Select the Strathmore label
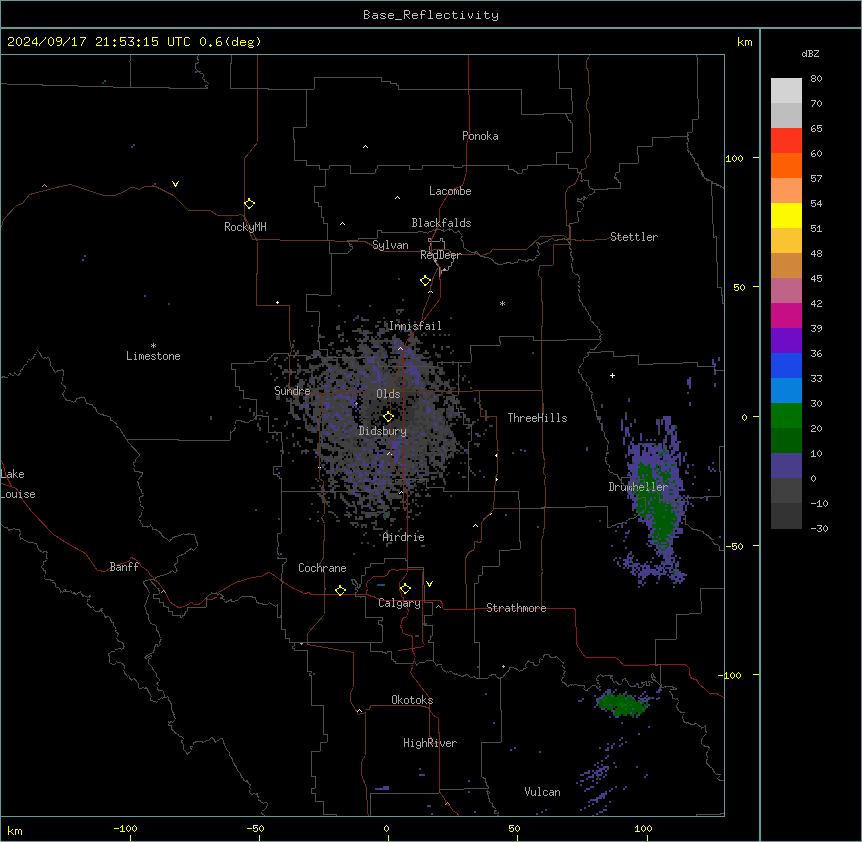 (x=516, y=608)
